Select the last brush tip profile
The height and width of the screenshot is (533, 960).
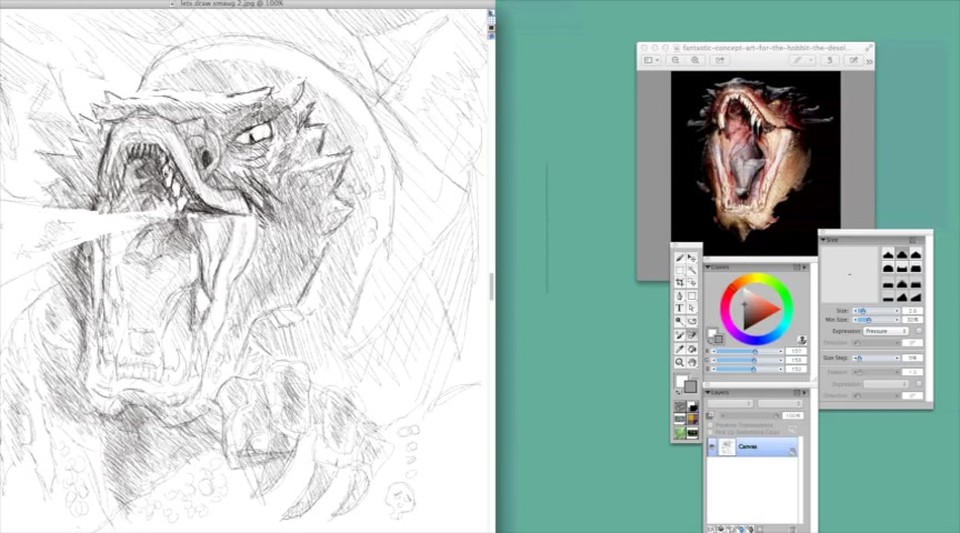pos(916,297)
